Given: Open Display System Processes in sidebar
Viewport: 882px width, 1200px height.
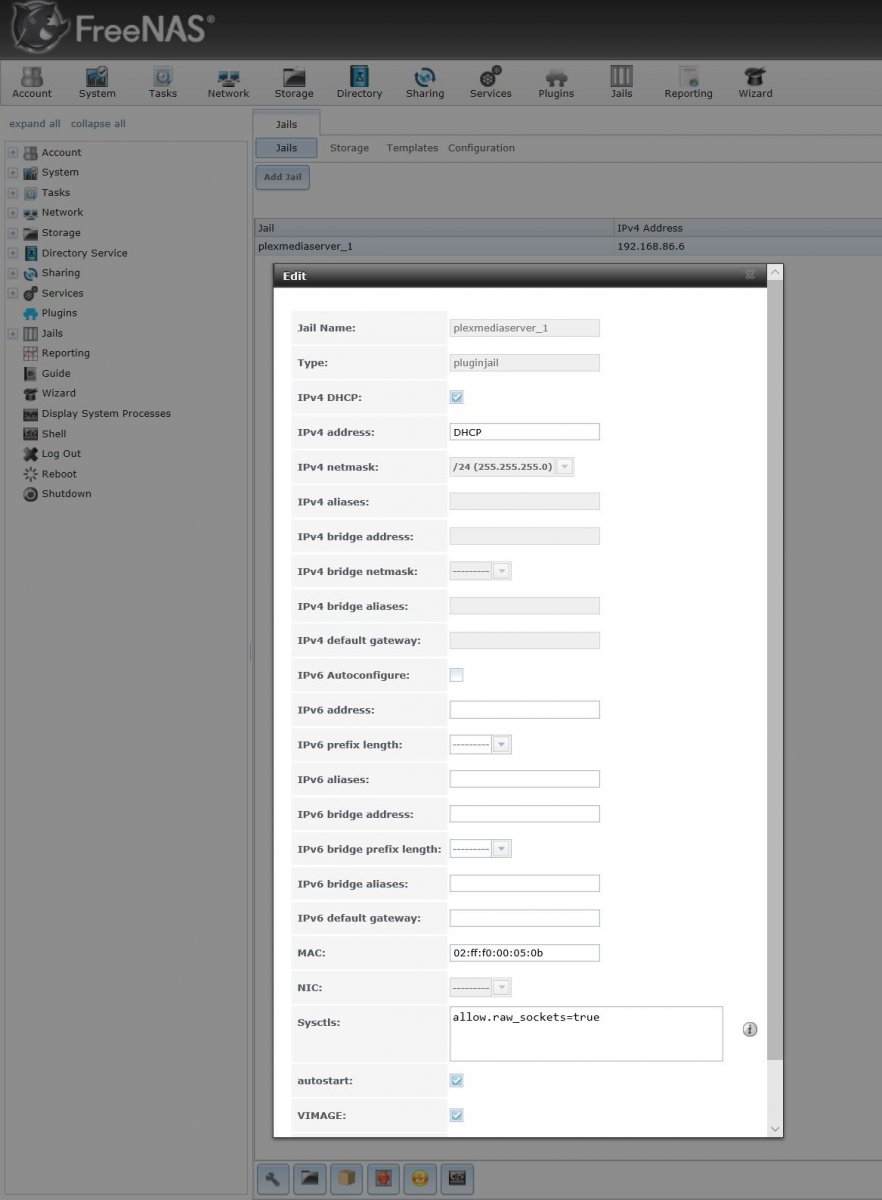Looking at the screenshot, I should (106, 414).
